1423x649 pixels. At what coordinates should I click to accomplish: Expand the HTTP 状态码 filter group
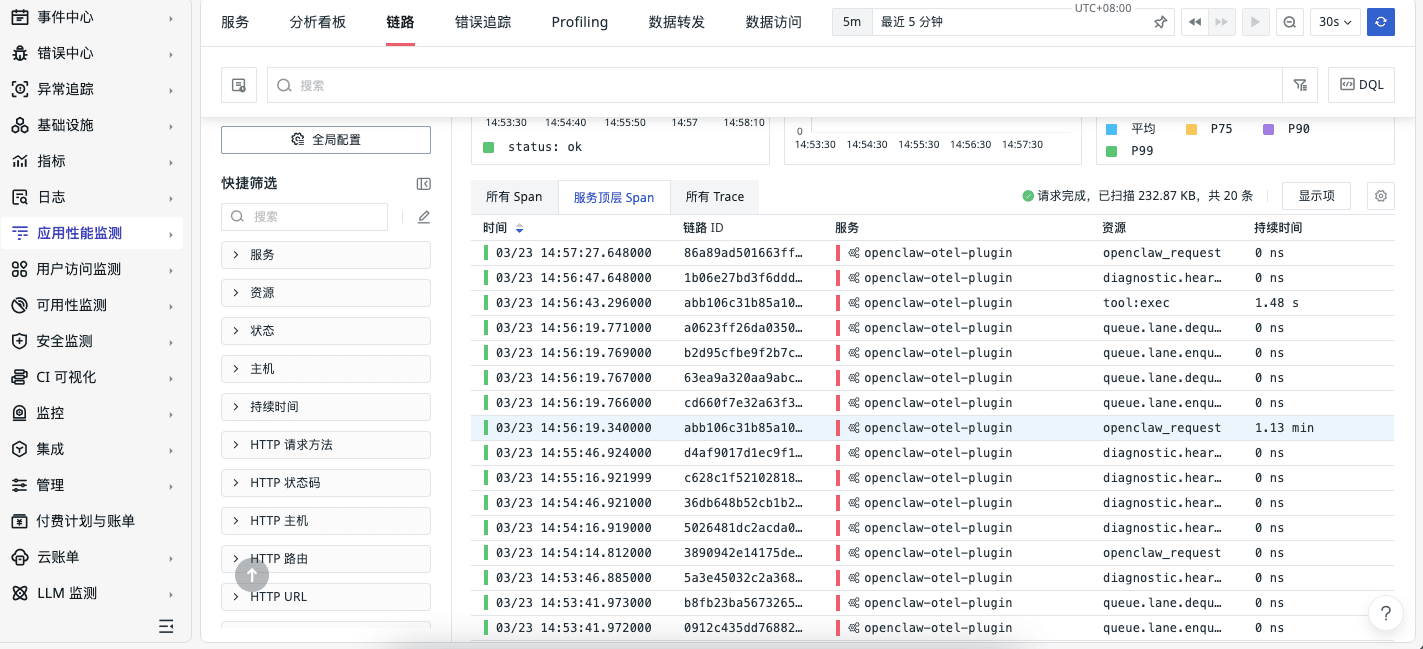tap(325, 483)
